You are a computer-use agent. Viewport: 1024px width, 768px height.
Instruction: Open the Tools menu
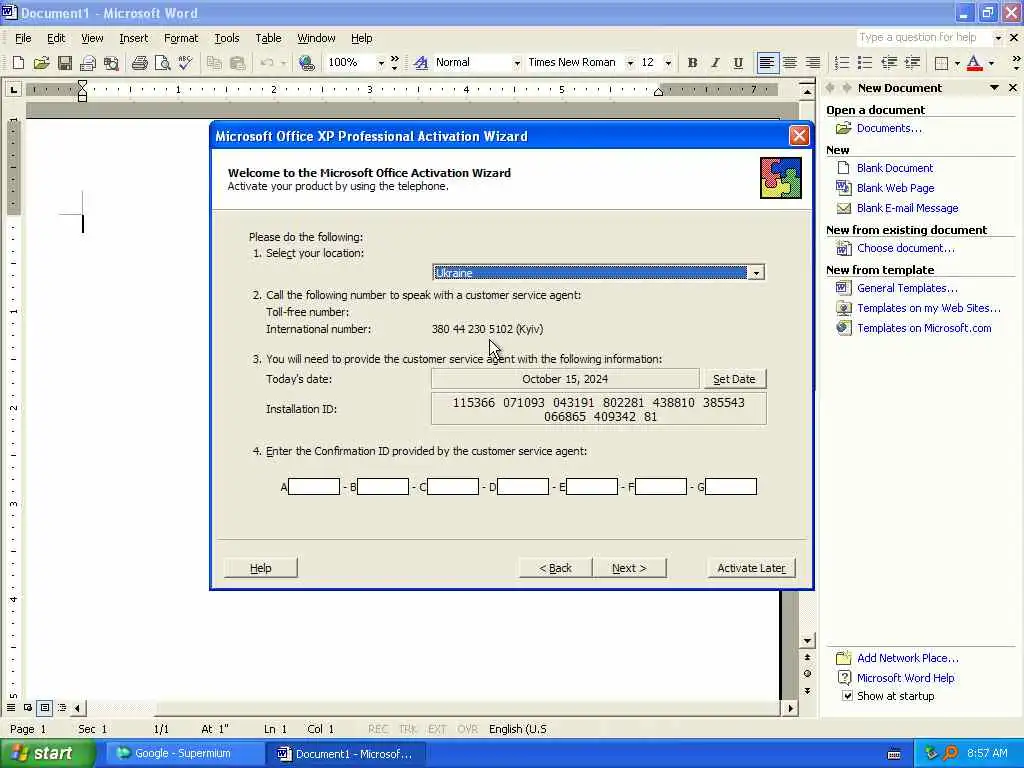(x=227, y=39)
